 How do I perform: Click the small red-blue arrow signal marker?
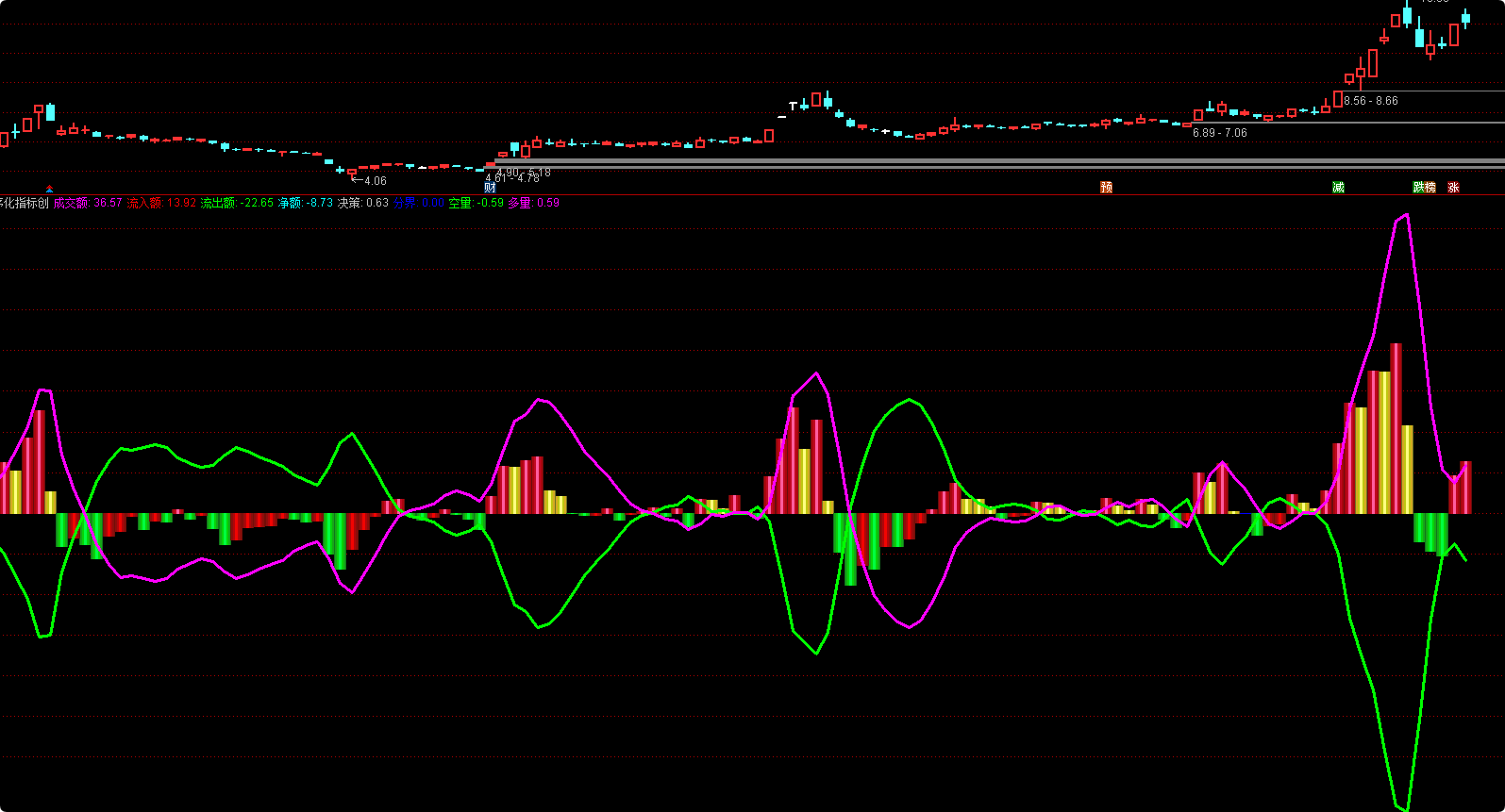coord(49,189)
